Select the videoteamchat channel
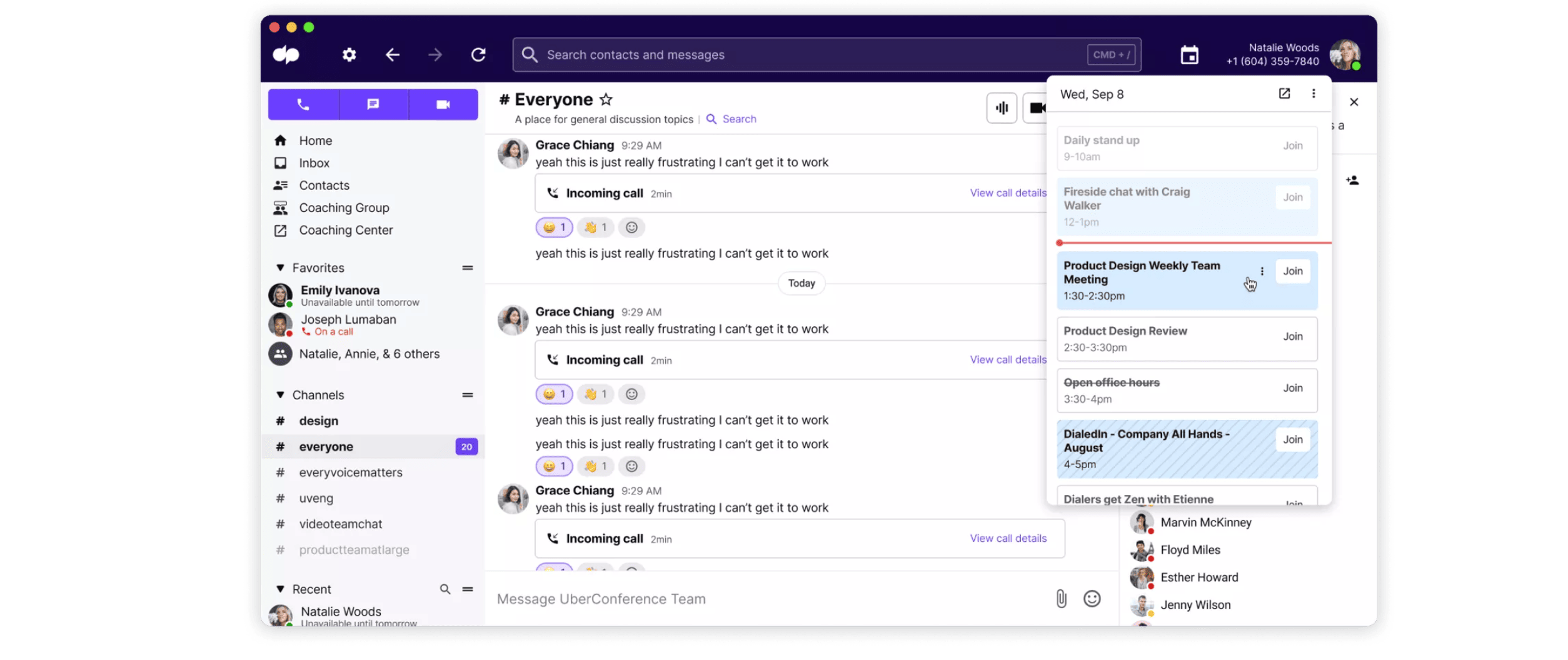Image resolution: width=1568 pixels, height=660 pixels. pos(373,524)
